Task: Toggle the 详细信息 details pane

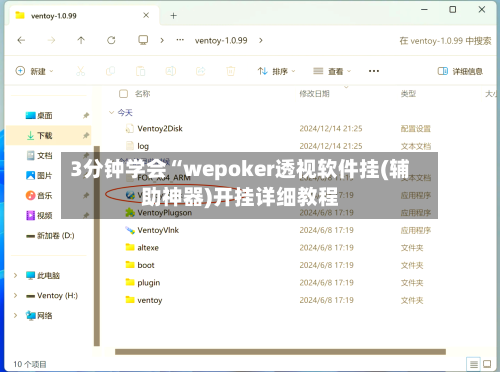Action: click(460, 71)
